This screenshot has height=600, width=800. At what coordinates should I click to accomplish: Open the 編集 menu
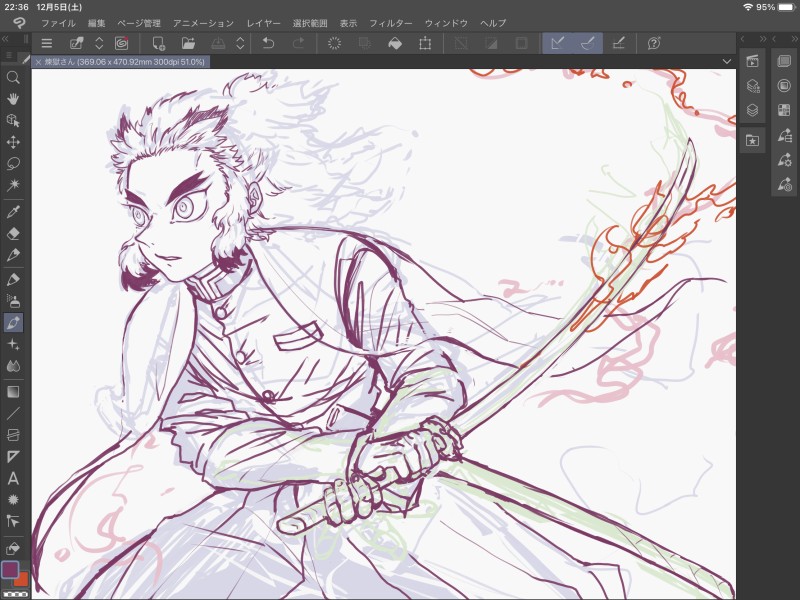(96, 23)
